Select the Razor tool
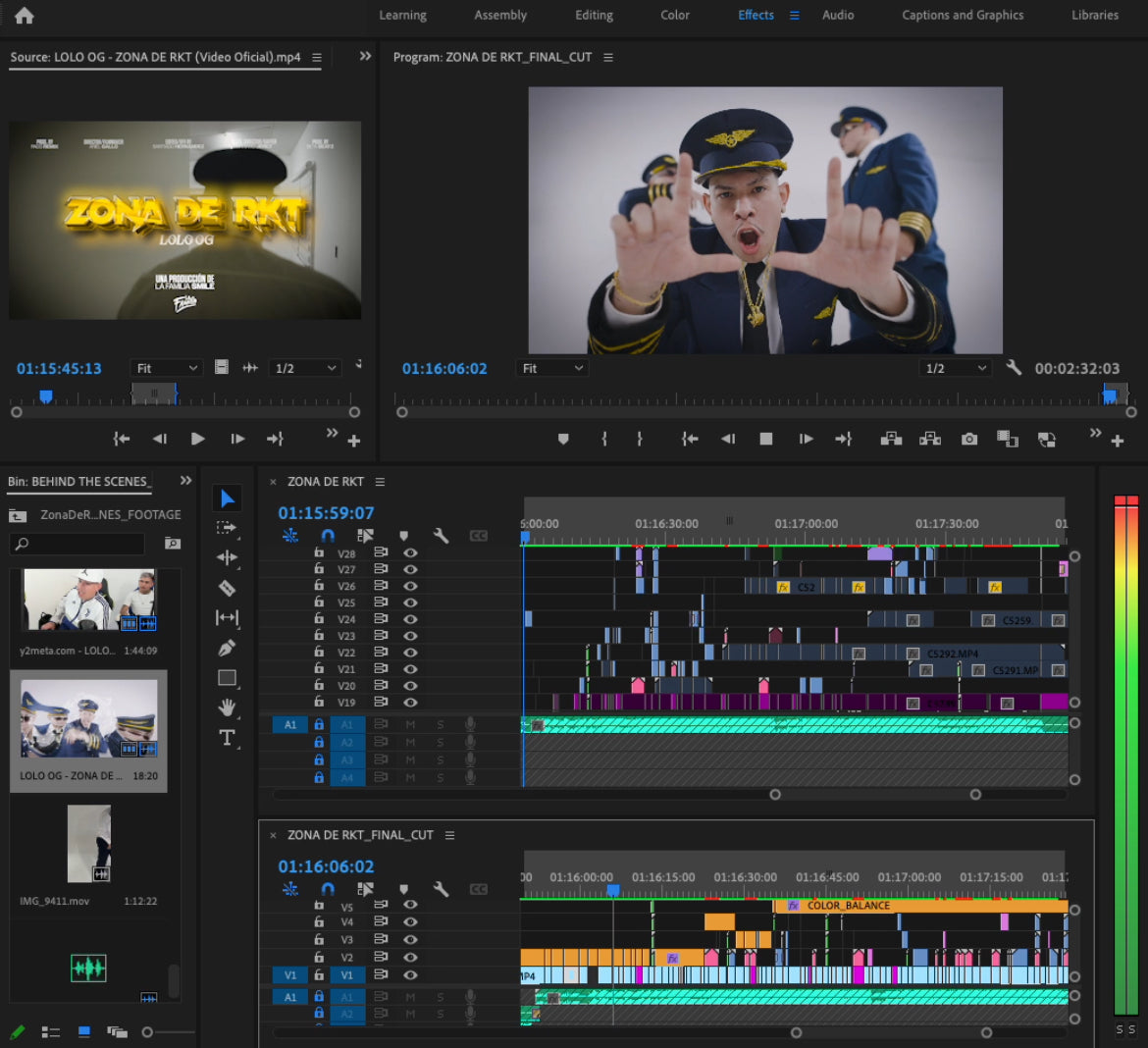Viewport: 1148px width, 1048px height. (x=227, y=588)
